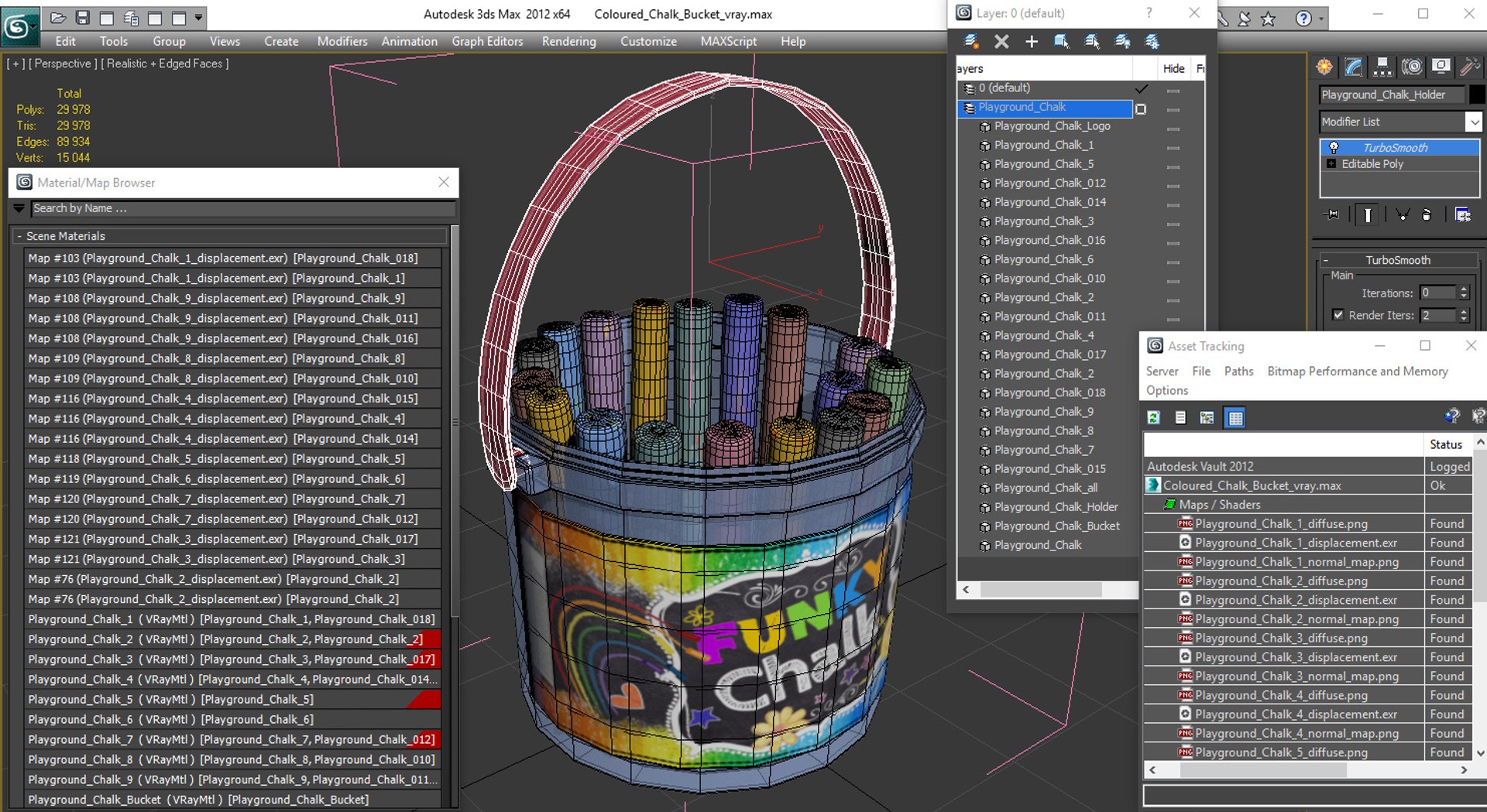Click Highlight Selected Objects' Layers icon

(1092, 41)
